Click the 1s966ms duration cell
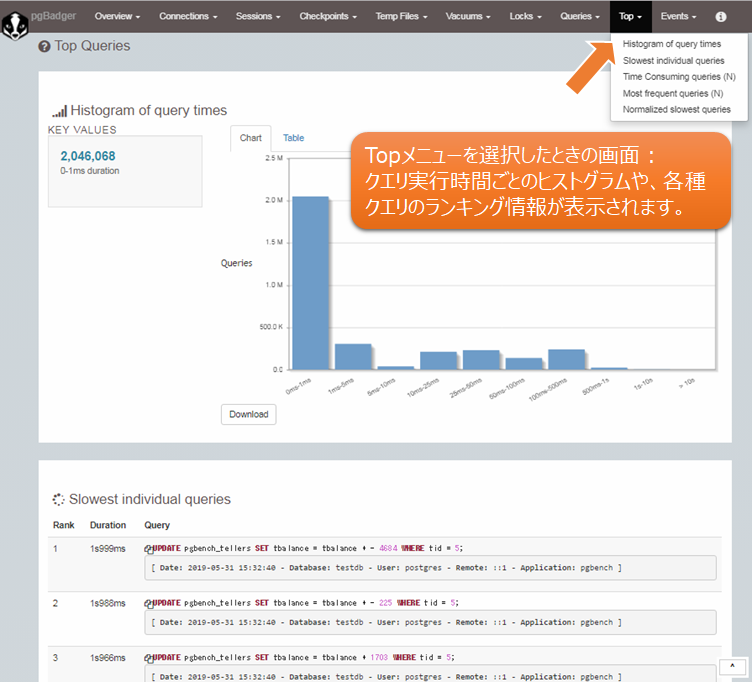 pyautogui.click(x=108, y=658)
